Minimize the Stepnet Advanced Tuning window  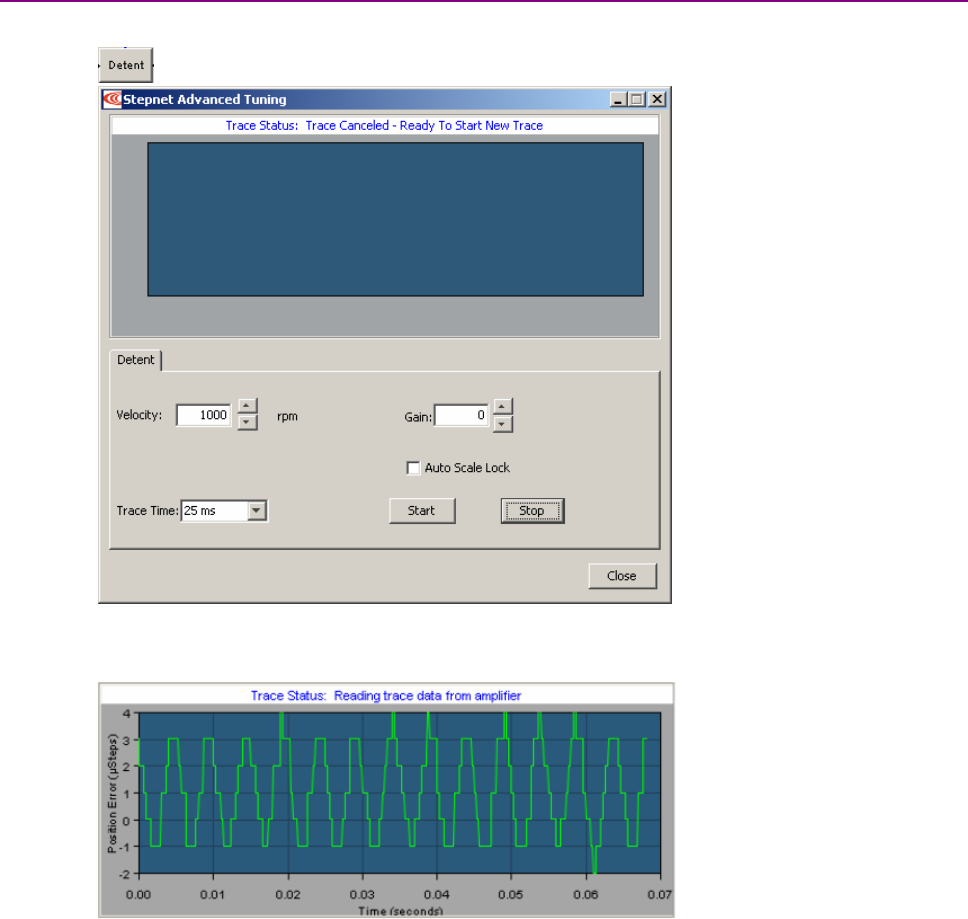[618, 99]
